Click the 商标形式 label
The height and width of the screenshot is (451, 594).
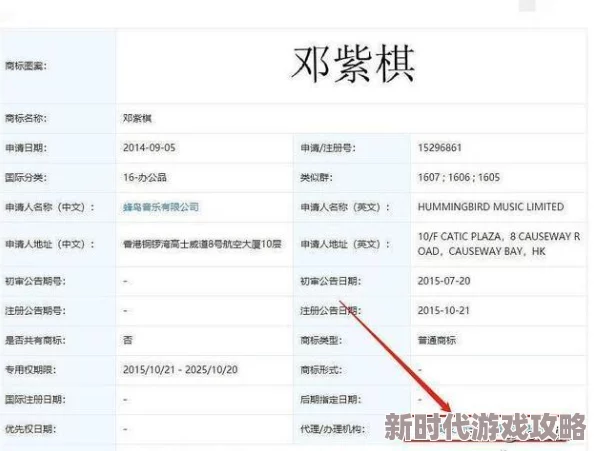321,370
